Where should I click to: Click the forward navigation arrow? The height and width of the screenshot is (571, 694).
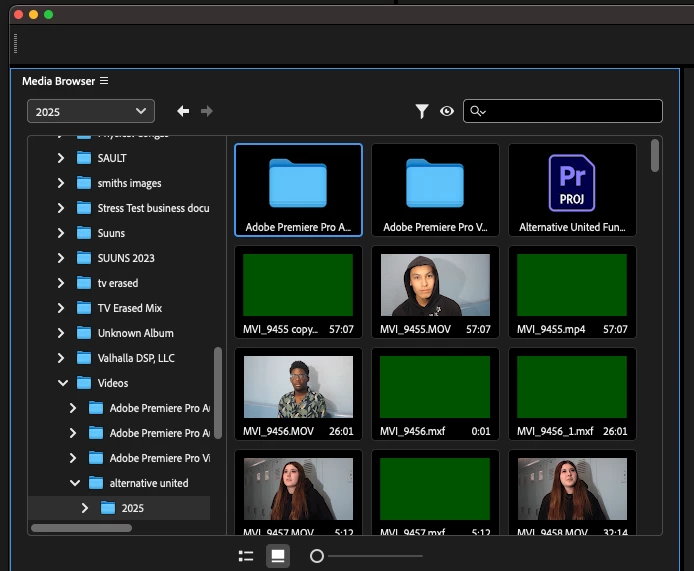207,111
